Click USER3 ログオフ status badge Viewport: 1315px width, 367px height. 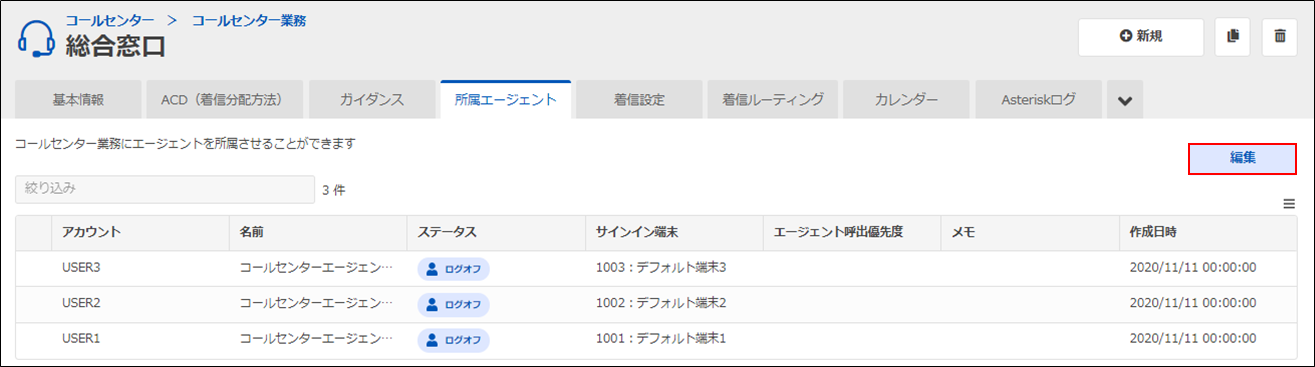pos(453,269)
